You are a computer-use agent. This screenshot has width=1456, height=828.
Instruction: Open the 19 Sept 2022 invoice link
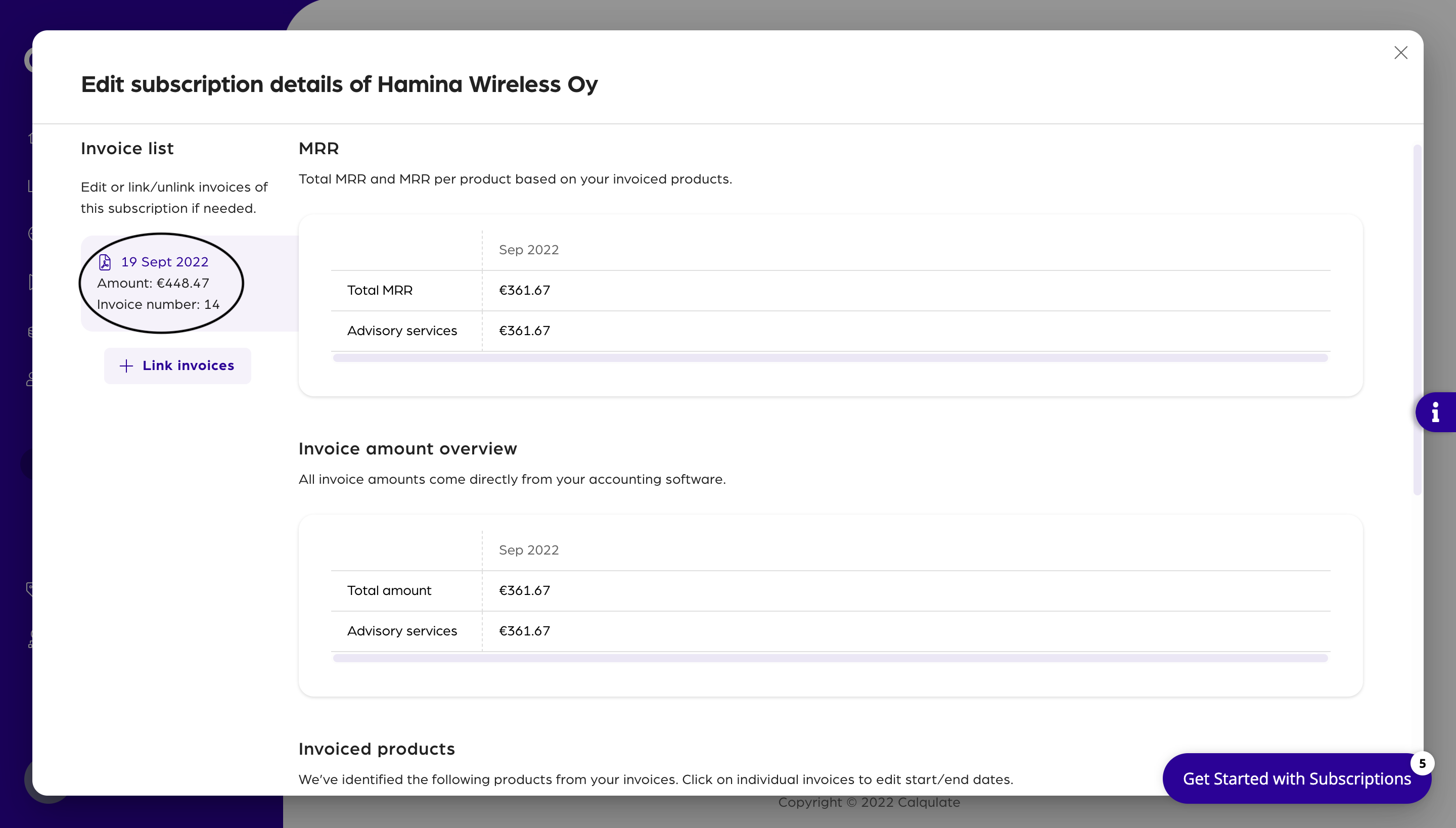point(164,262)
